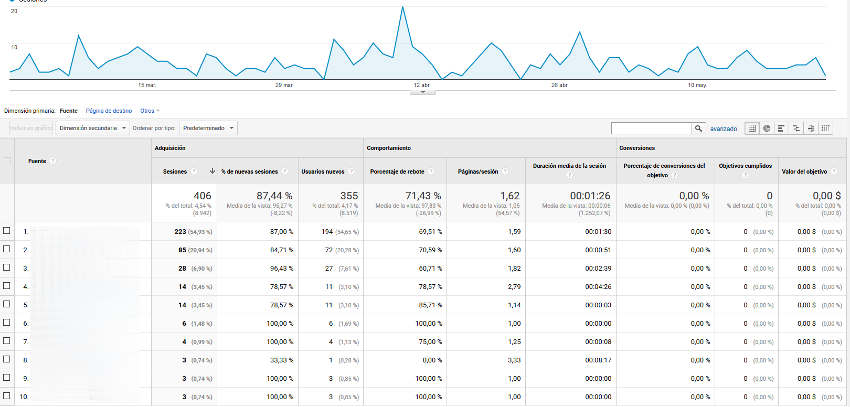The width and height of the screenshot is (850, 407).
Task: Switch to data table view icon
Action: [x=751, y=128]
